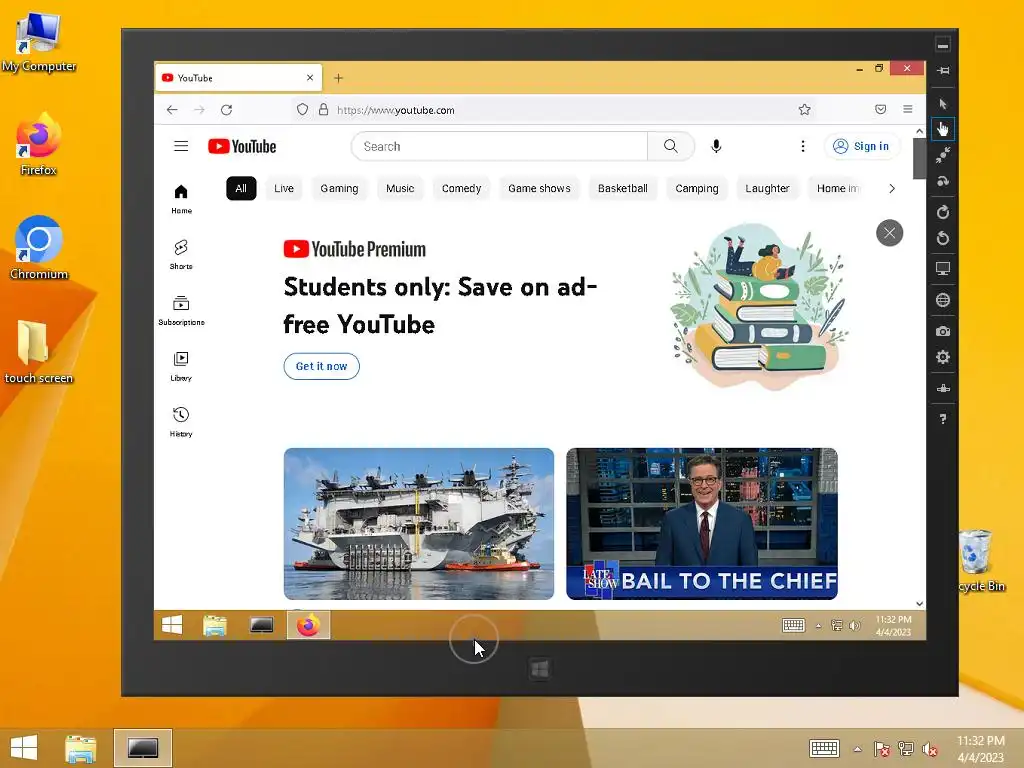1024x768 pixels.
Task: Click the Save to Pocket icon
Action: [x=880, y=110]
